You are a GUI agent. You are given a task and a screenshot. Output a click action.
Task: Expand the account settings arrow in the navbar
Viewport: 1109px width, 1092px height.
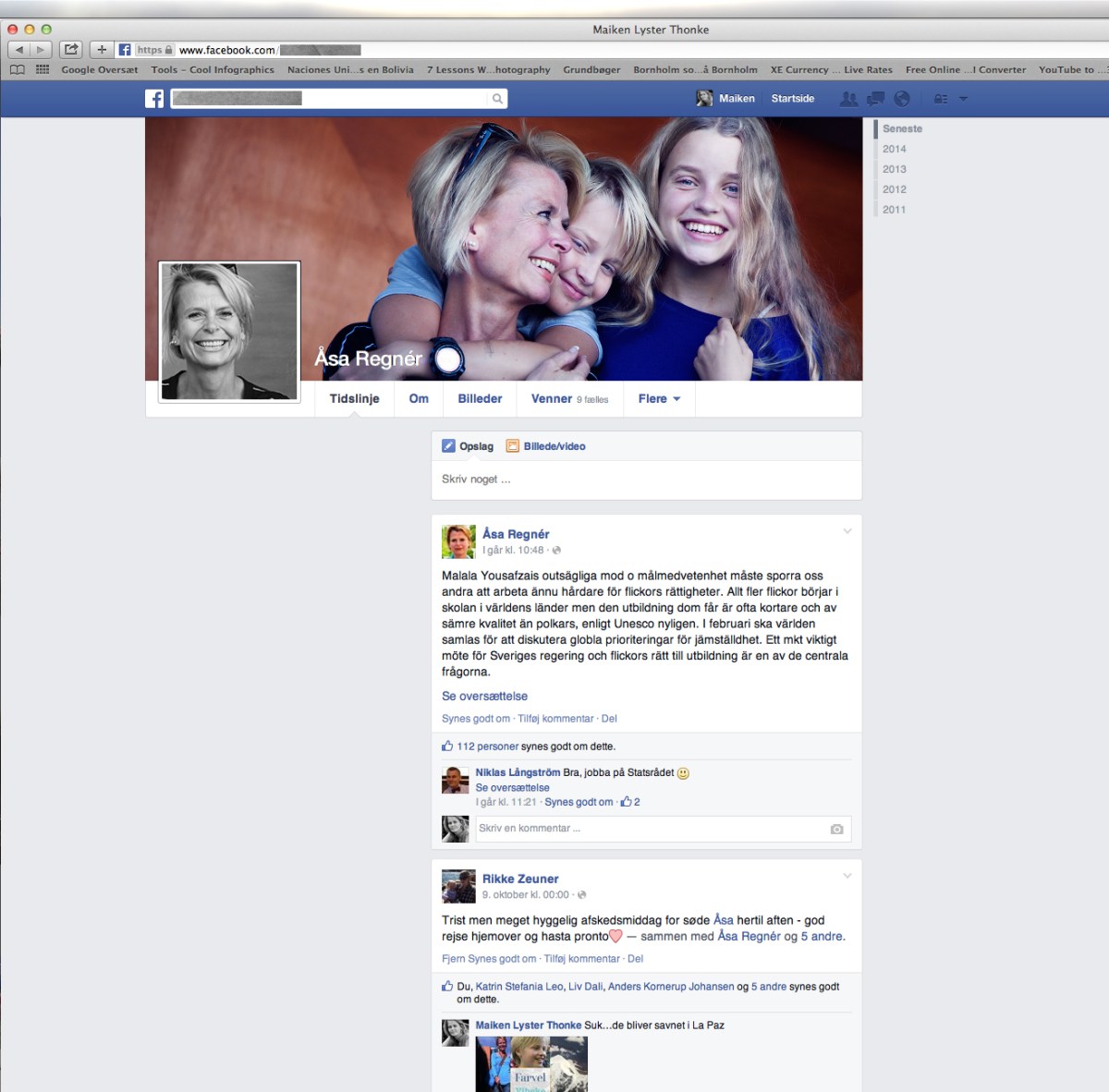click(964, 98)
